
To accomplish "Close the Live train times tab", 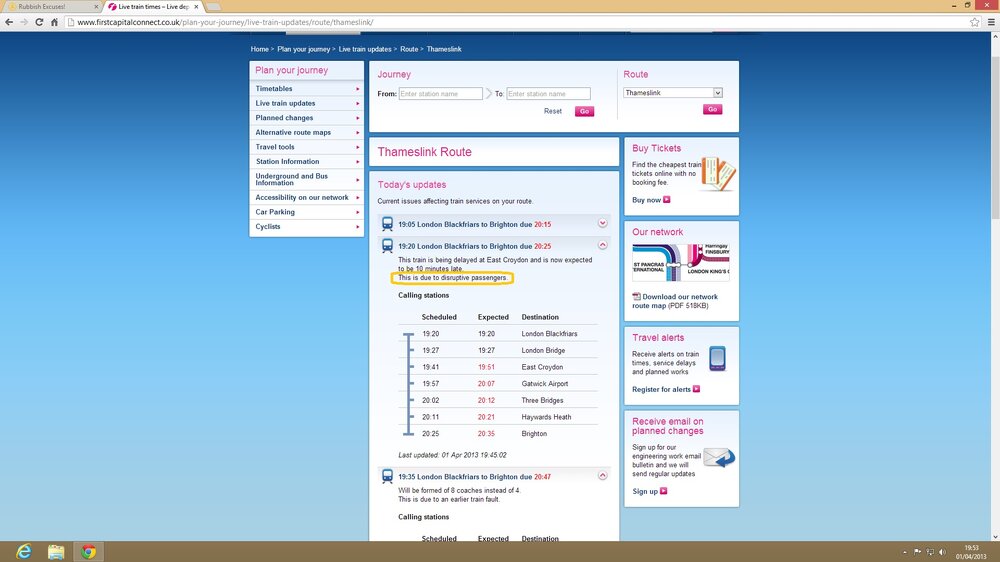I will pyautogui.click(x=196, y=6).
